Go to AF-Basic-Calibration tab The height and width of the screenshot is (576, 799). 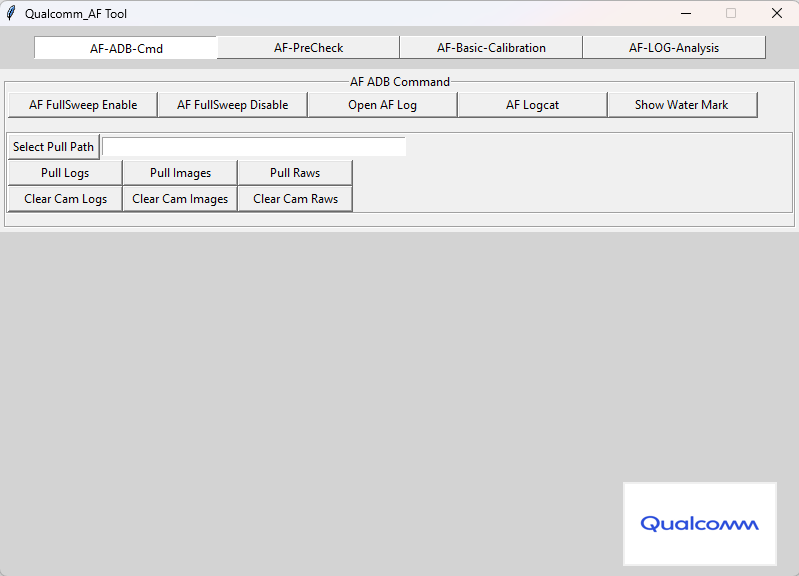point(491,47)
